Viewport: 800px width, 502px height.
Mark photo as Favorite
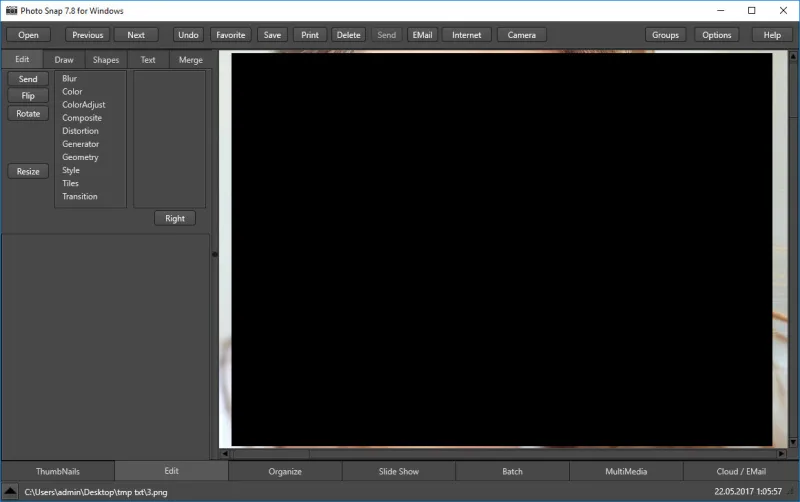pyautogui.click(x=231, y=35)
